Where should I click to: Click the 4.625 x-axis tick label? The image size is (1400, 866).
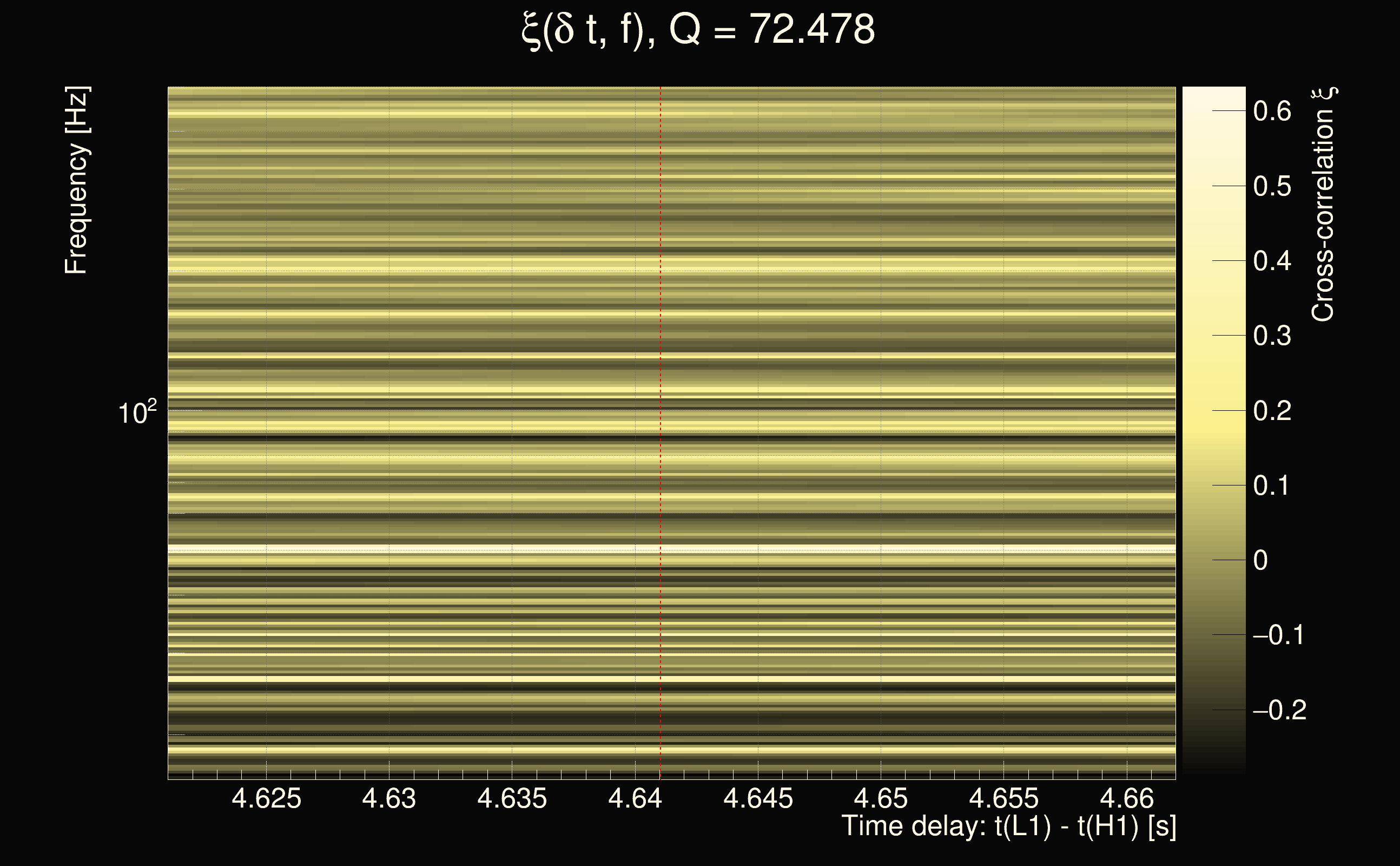coord(266,798)
